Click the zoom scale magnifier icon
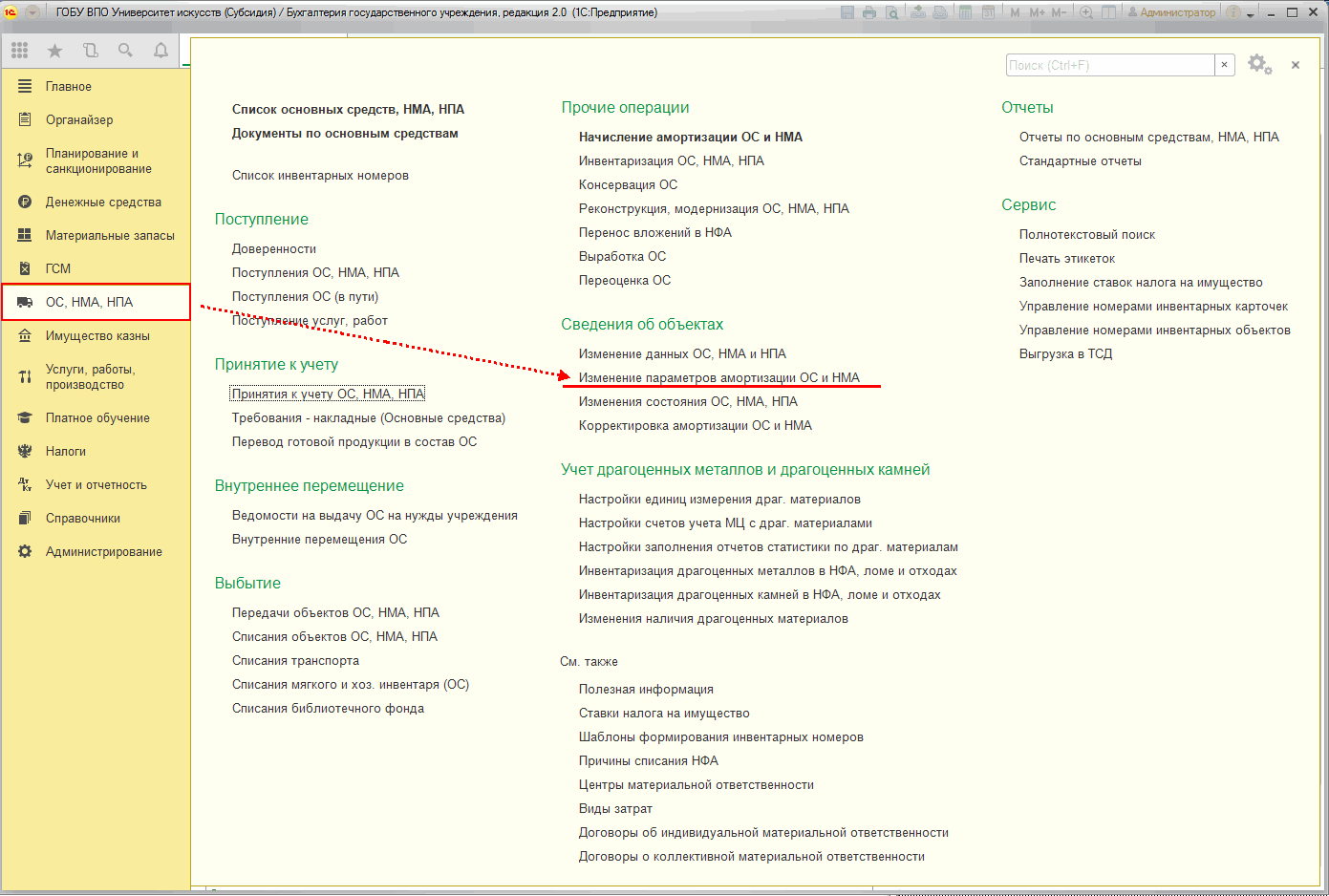 point(1086,12)
